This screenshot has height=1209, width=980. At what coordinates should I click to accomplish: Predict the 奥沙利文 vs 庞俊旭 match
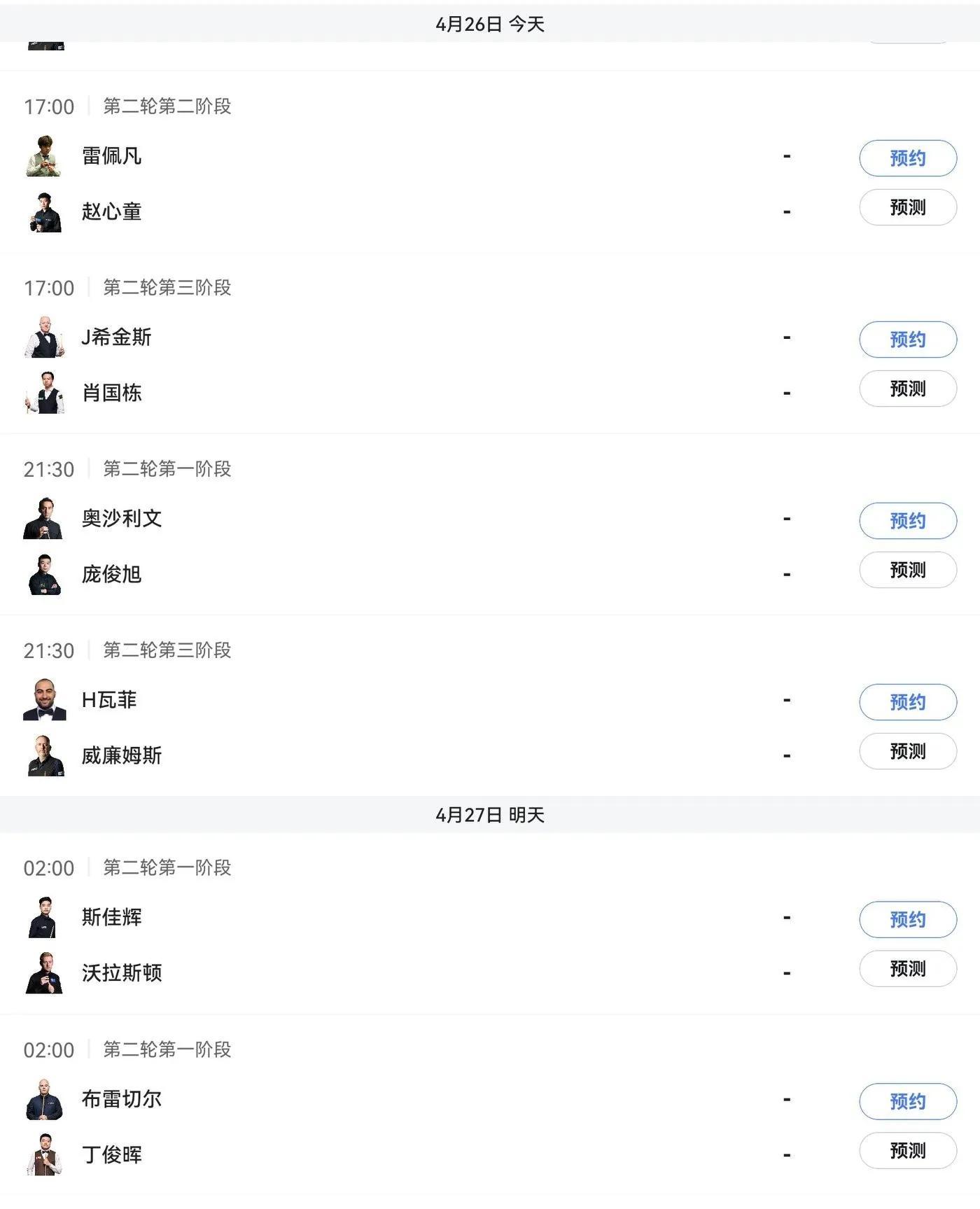[x=908, y=570]
